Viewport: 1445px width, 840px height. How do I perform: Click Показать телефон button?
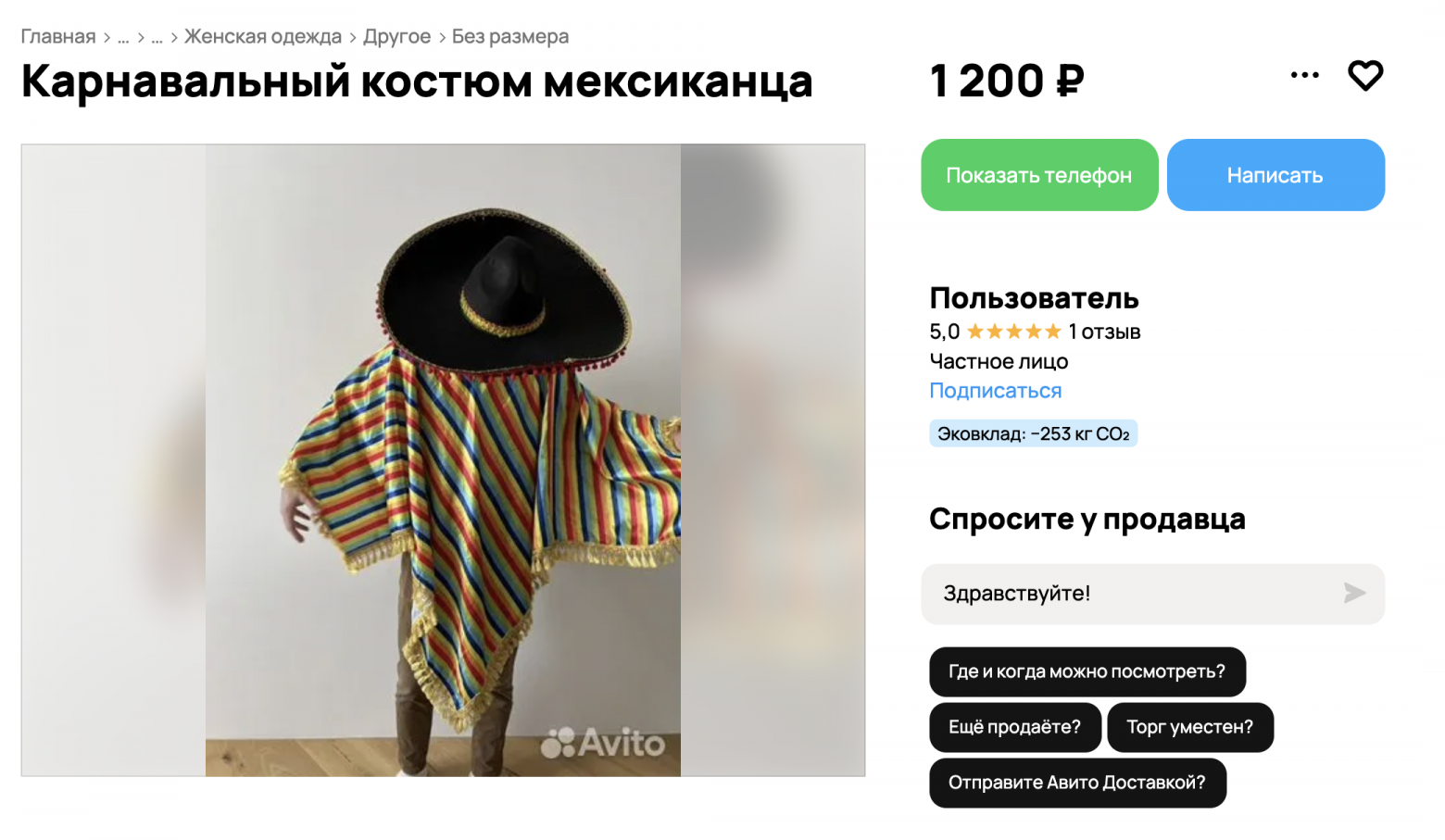click(1039, 175)
